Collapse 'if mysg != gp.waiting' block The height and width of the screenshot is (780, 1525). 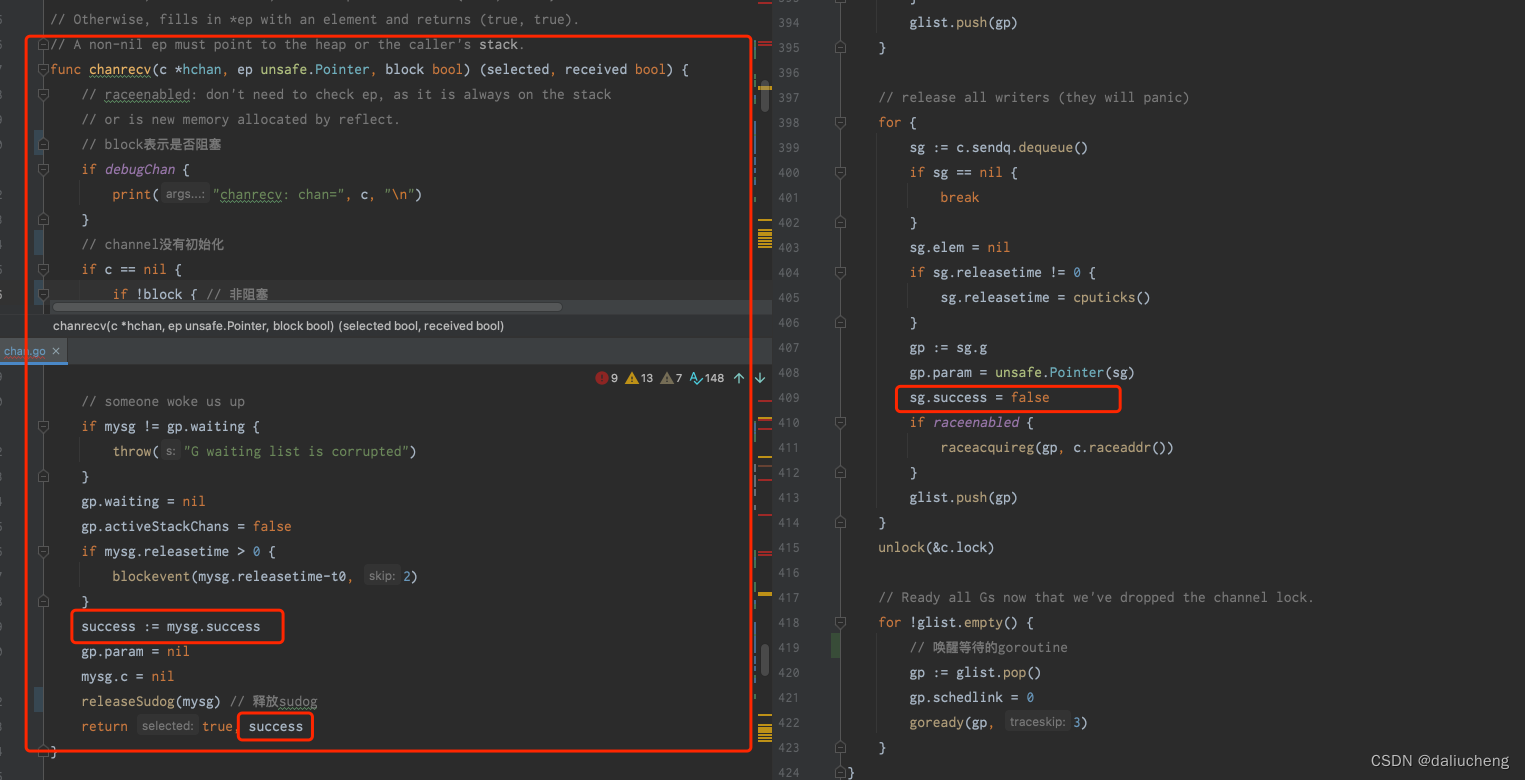(43, 426)
